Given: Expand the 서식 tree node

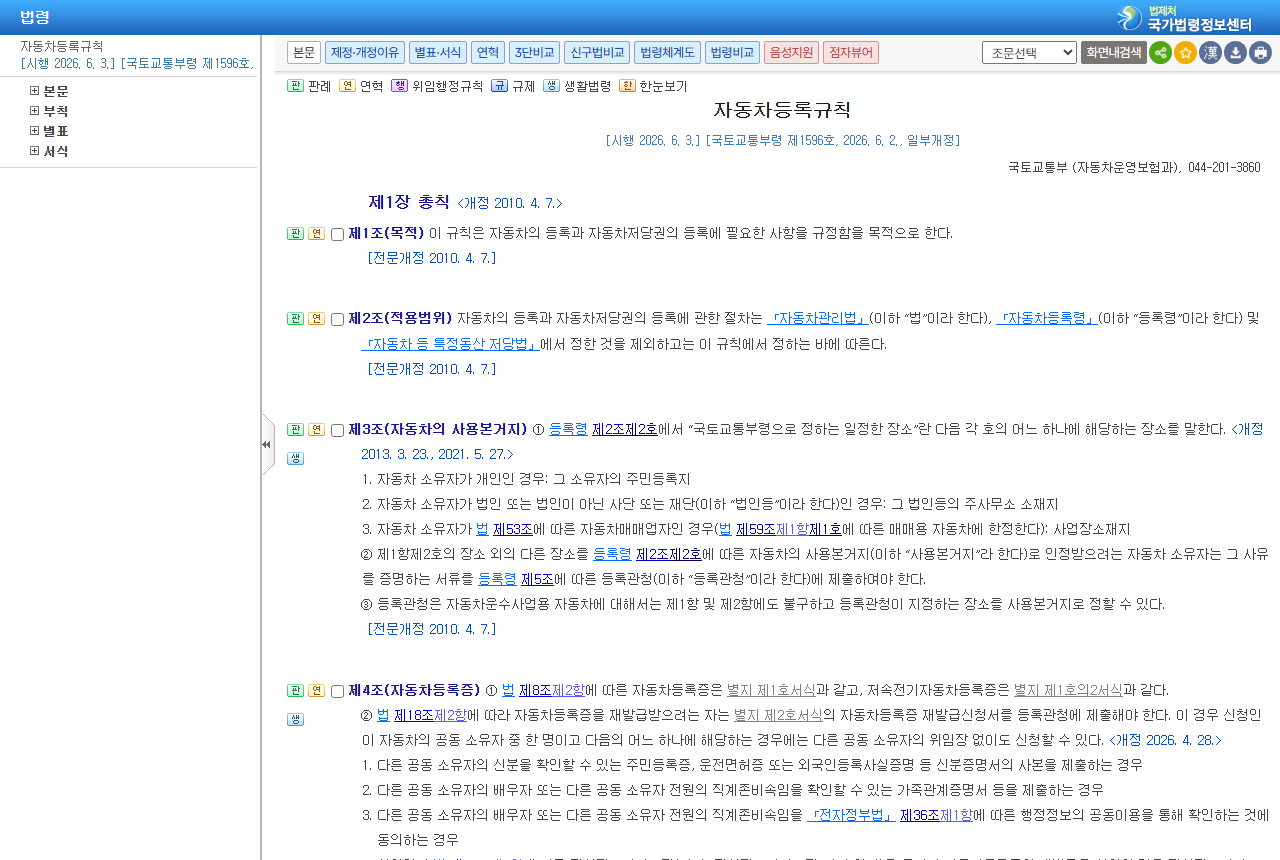Looking at the screenshot, I should tap(35, 151).
